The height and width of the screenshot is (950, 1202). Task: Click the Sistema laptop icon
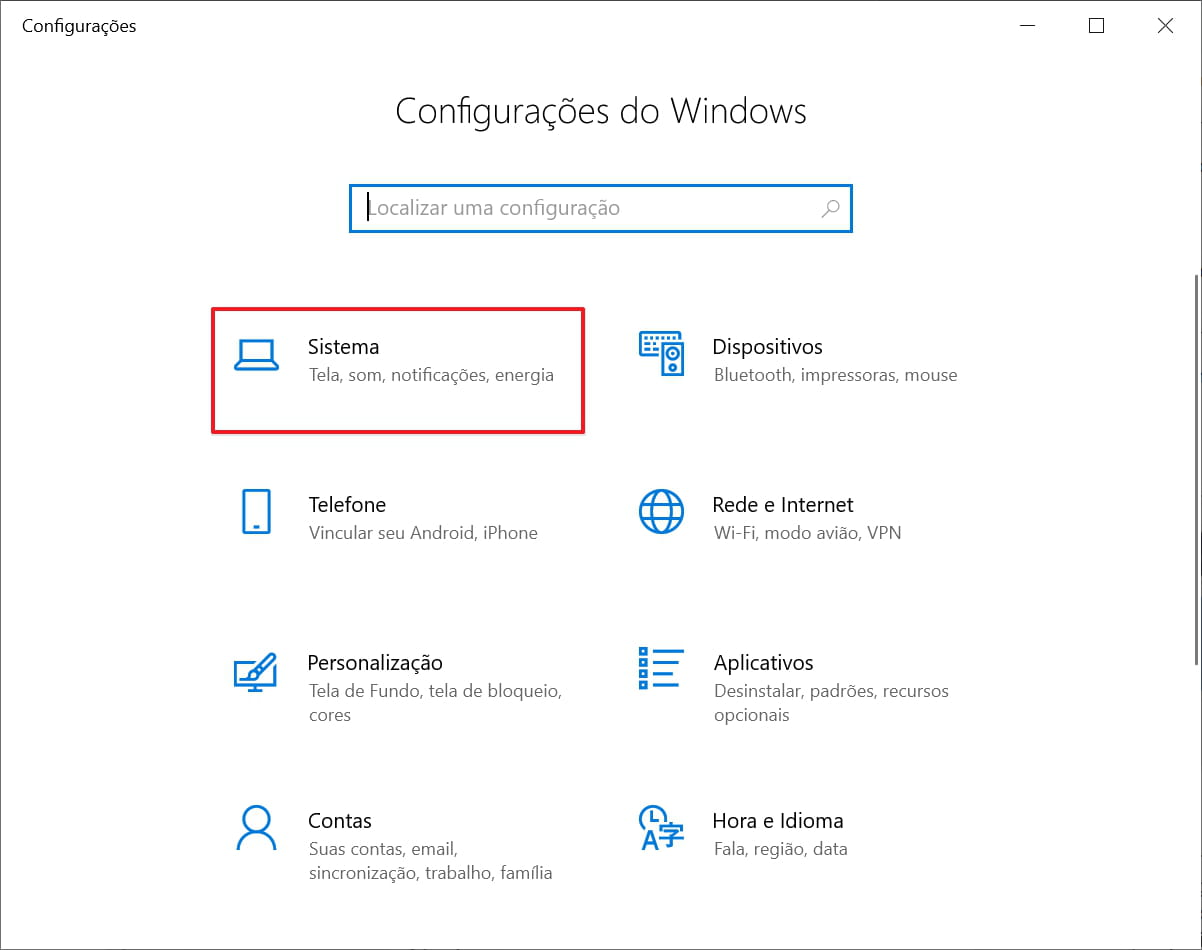[x=256, y=355]
